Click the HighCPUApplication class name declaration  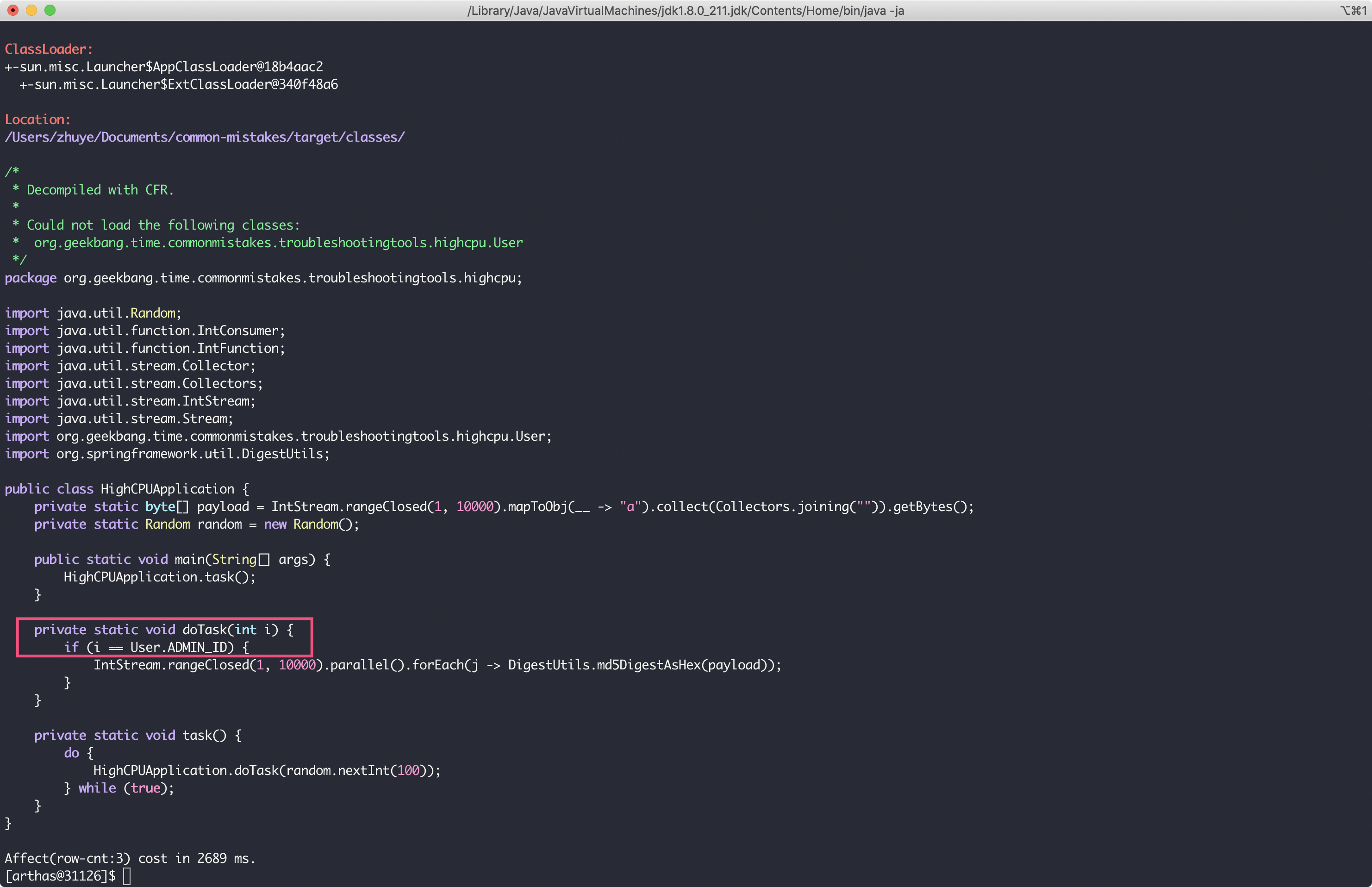tap(167, 489)
